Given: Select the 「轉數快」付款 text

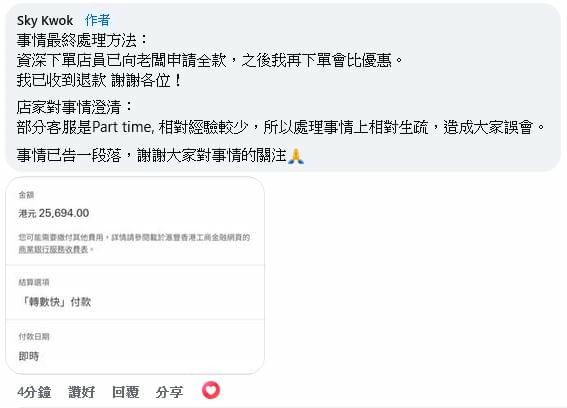Looking at the screenshot, I should (x=55, y=302).
